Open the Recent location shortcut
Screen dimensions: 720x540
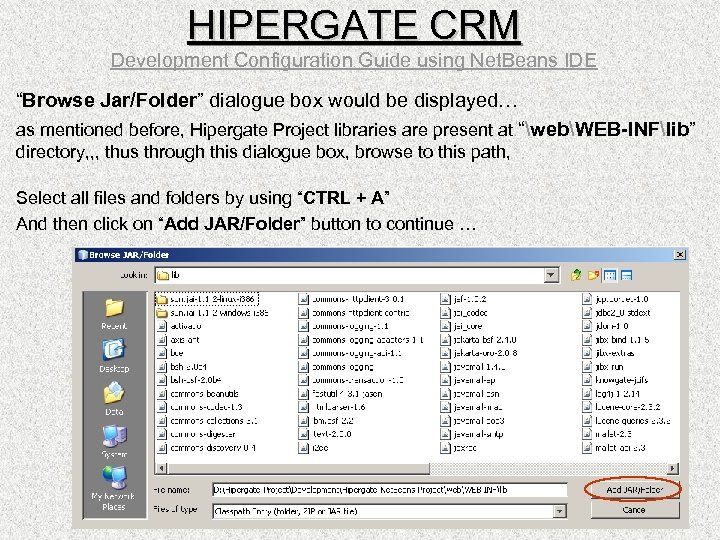point(114,314)
